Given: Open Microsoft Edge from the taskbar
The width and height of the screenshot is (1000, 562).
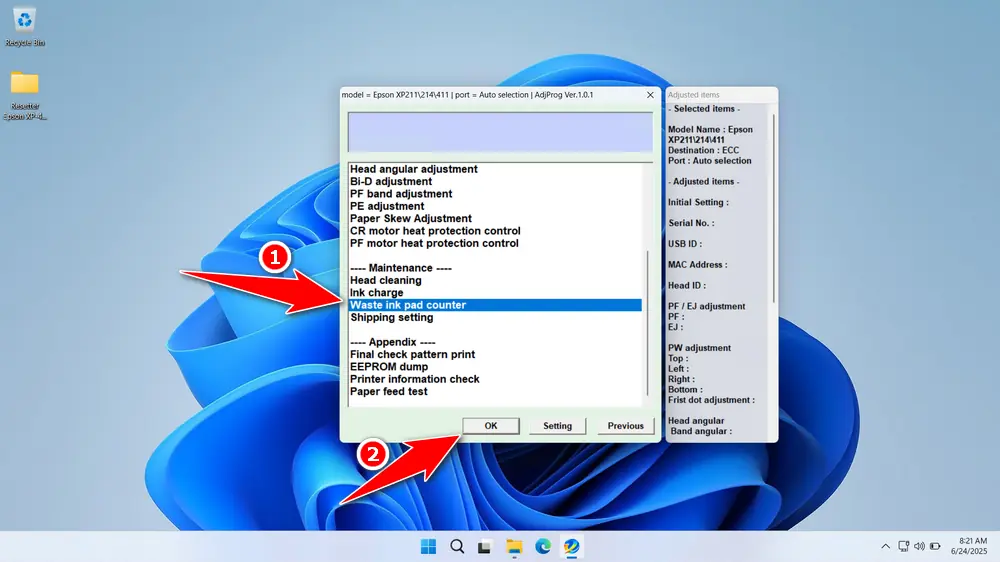Looking at the screenshot, I should [543, 547].
